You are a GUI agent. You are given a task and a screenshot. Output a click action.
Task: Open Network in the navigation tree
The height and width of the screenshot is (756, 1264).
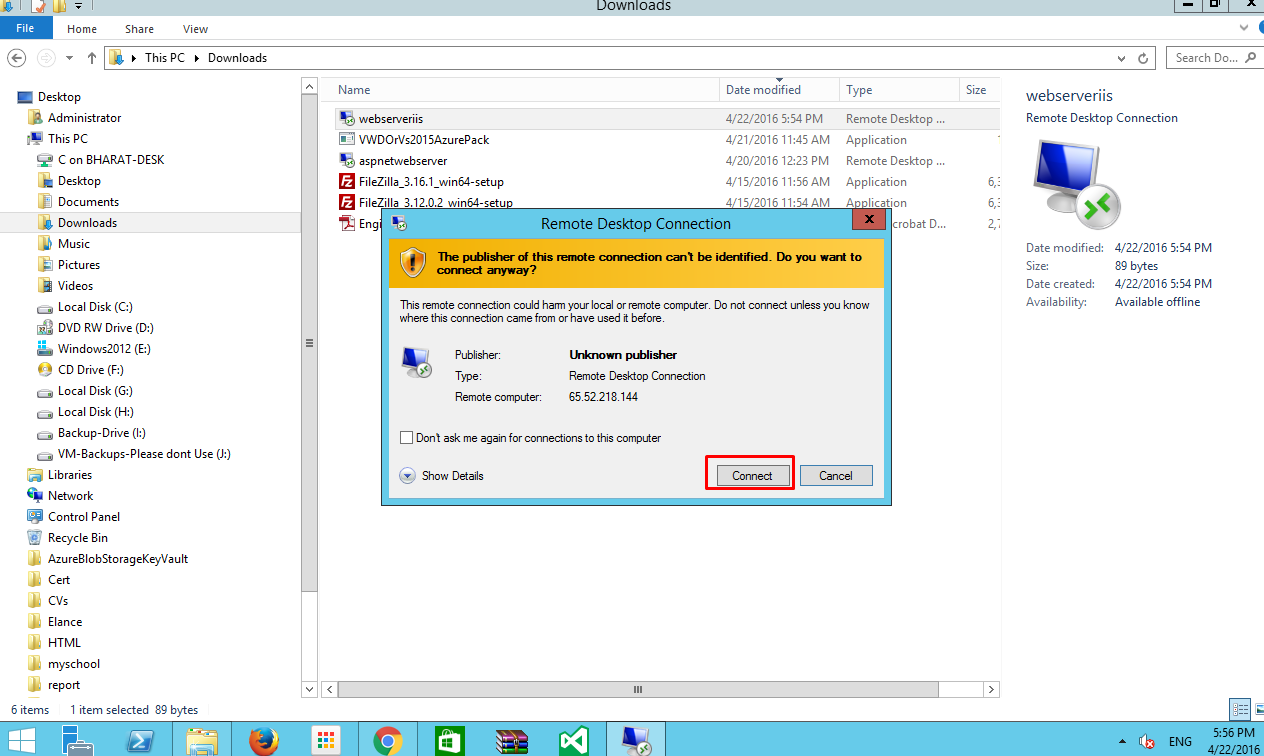[70, 496]
